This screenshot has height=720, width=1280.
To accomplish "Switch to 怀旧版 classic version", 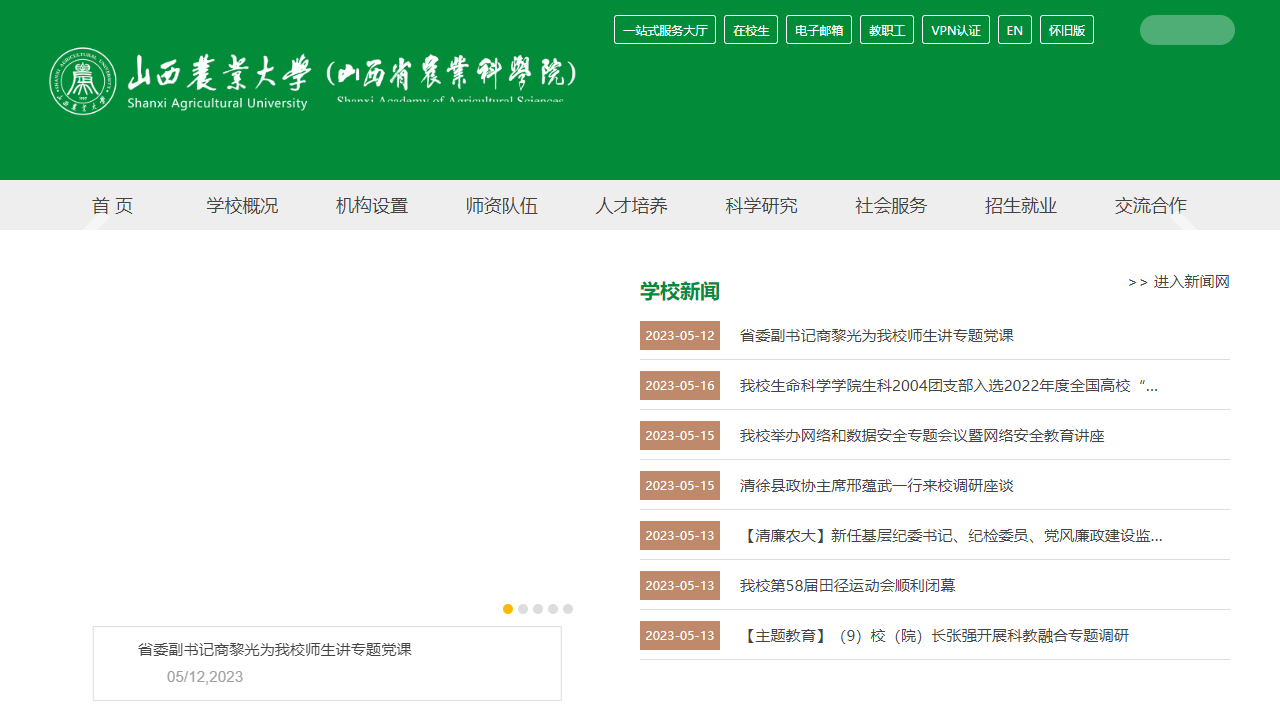I will click(1066, 30).
